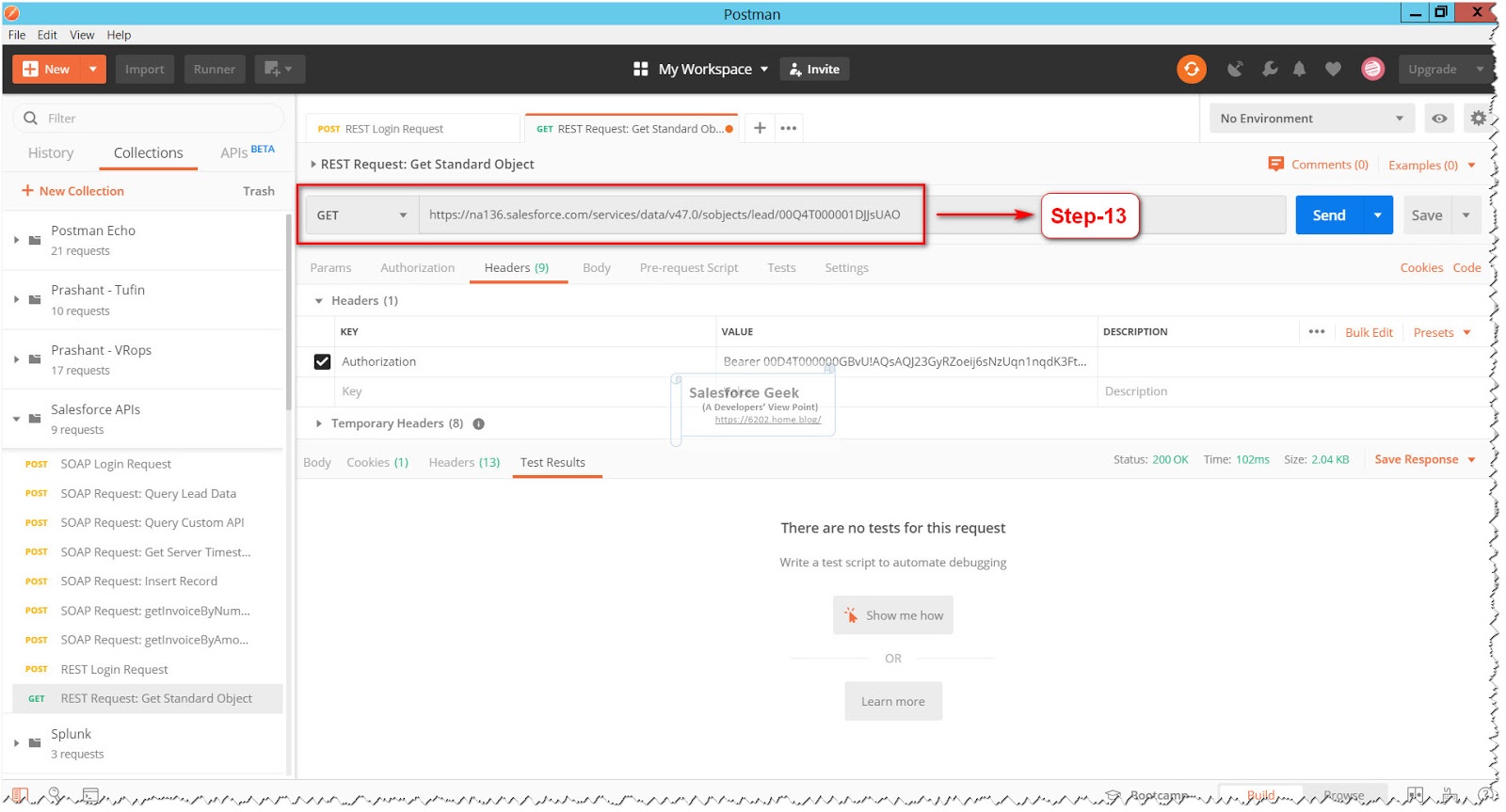
Task: Click the Bulk Edit link
Action: [x=1369, y=332]
